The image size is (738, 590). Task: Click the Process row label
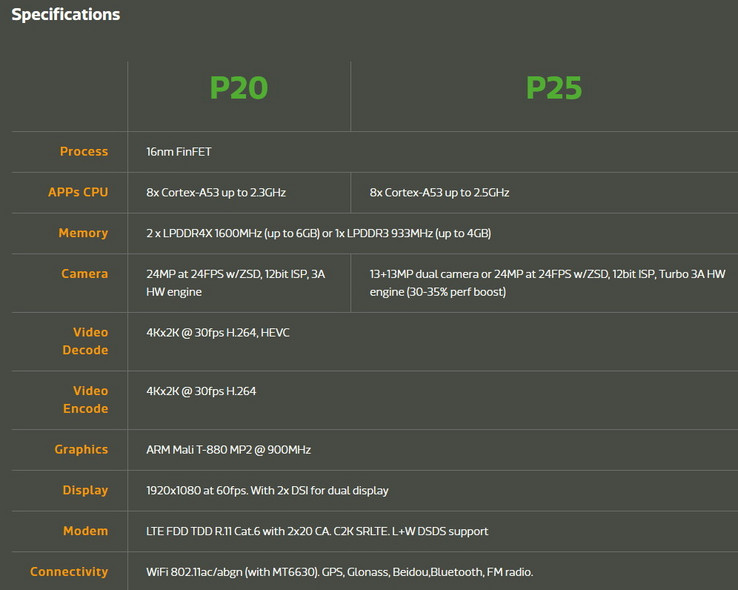(x=84, y=151)
